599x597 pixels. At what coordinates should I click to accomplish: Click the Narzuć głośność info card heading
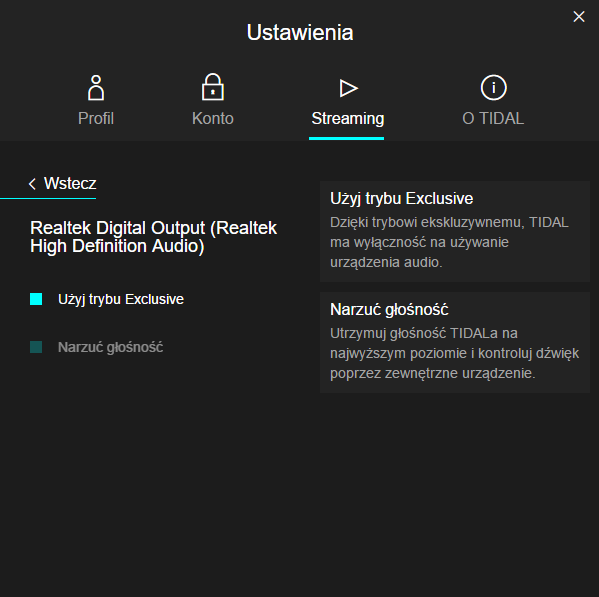(x=389, y=309)
